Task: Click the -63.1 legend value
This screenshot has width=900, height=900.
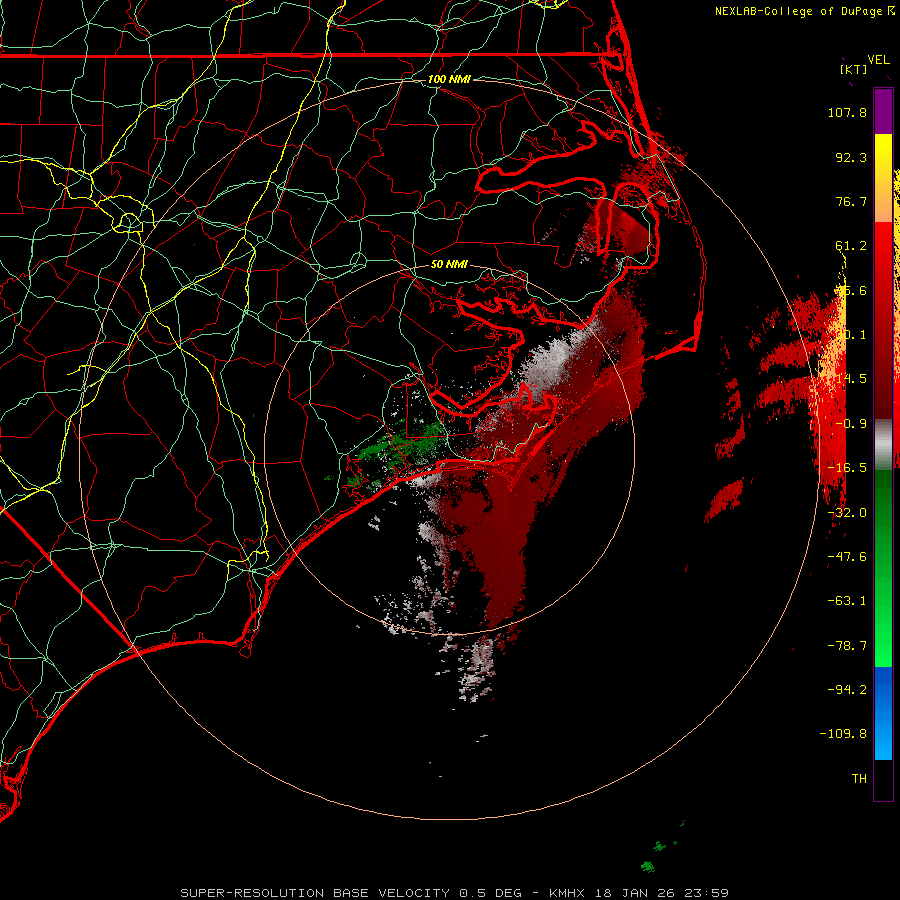Action: [847, 601]
